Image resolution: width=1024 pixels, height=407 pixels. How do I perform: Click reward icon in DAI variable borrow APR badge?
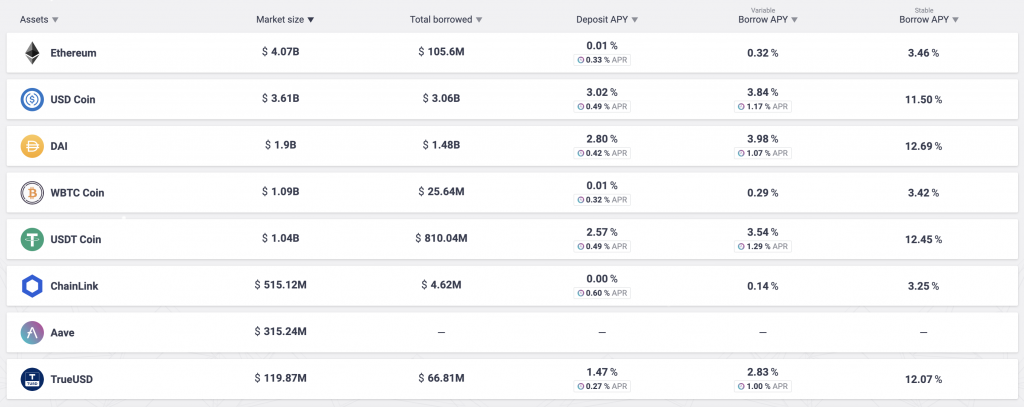coord(741,154)
